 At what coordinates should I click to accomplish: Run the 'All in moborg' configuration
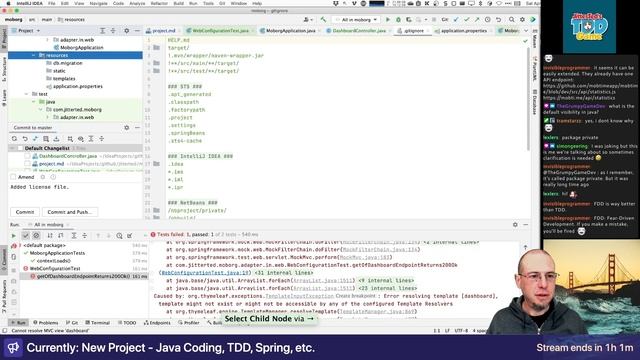tap(388, 19)
